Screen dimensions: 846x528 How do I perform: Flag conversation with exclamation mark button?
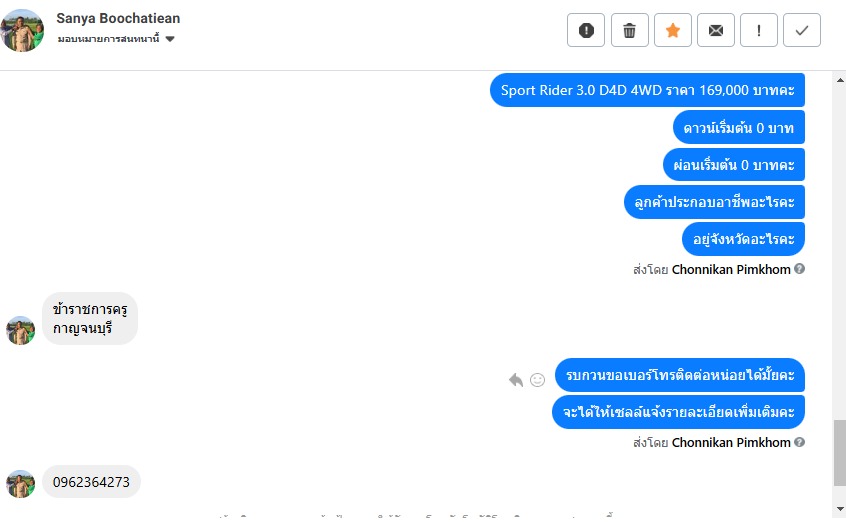[x=759, y=31]
